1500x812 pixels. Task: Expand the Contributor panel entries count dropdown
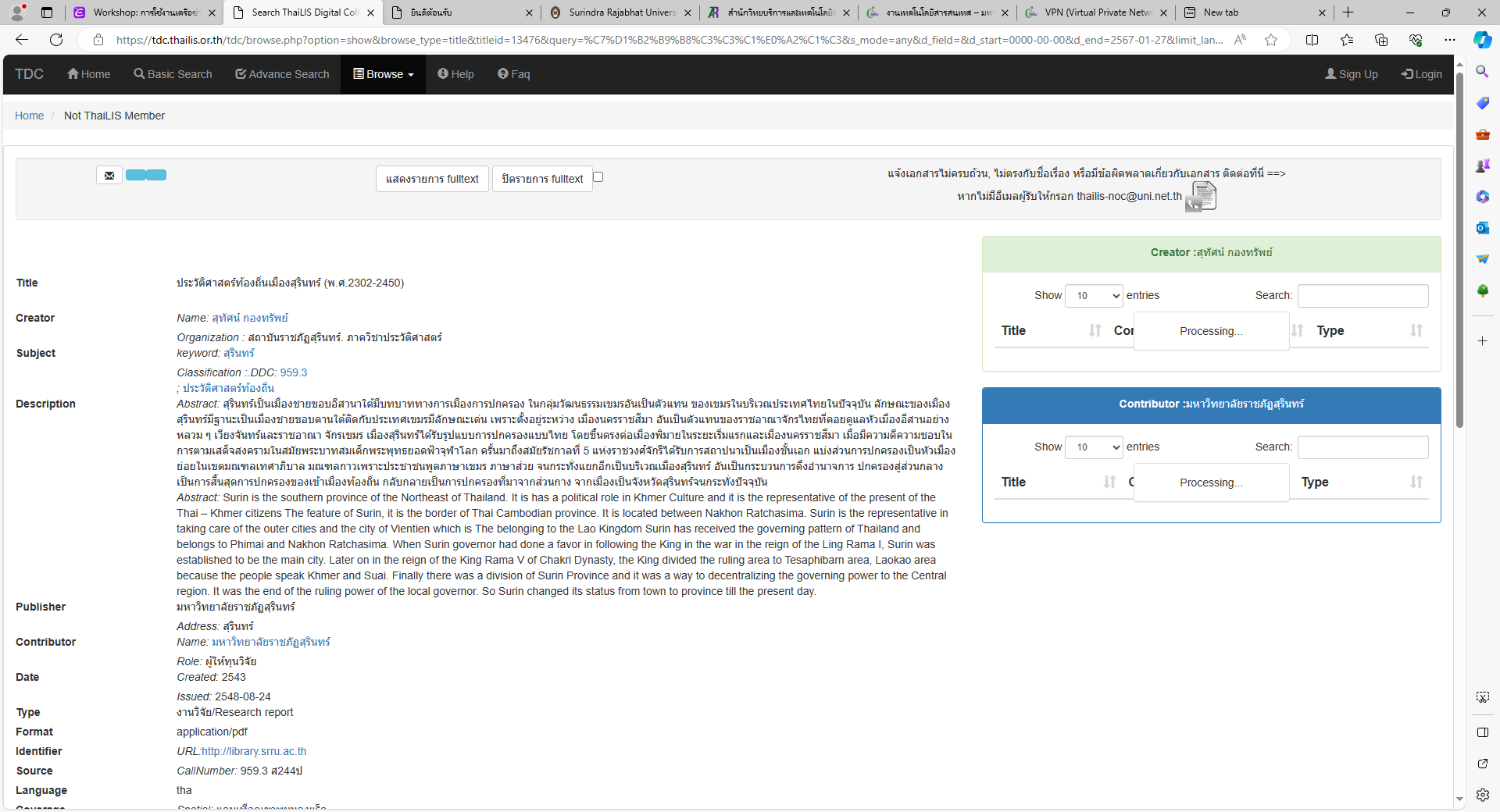point(1094,447)
